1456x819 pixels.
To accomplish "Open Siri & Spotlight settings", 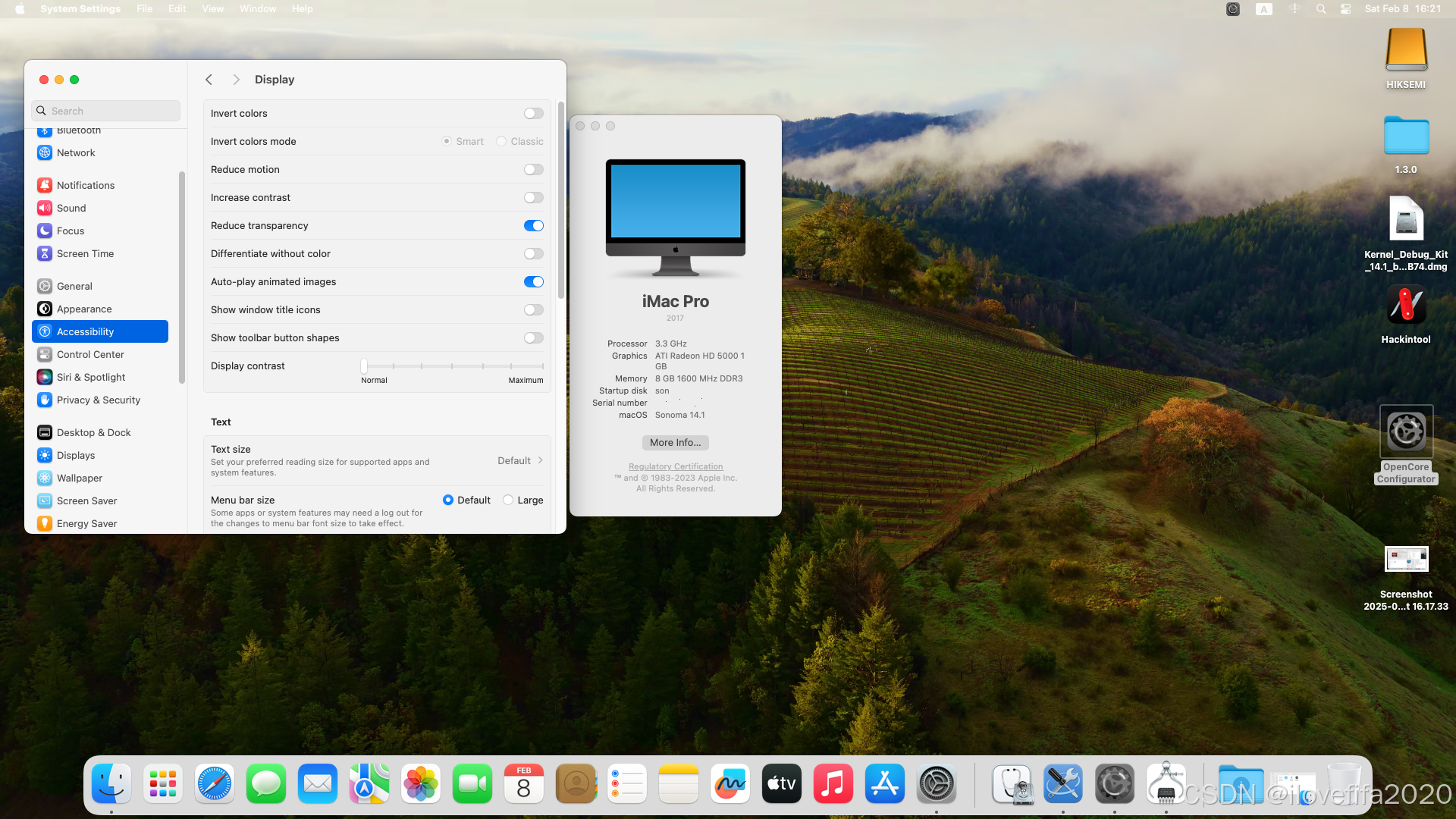I will coord(90,377).
